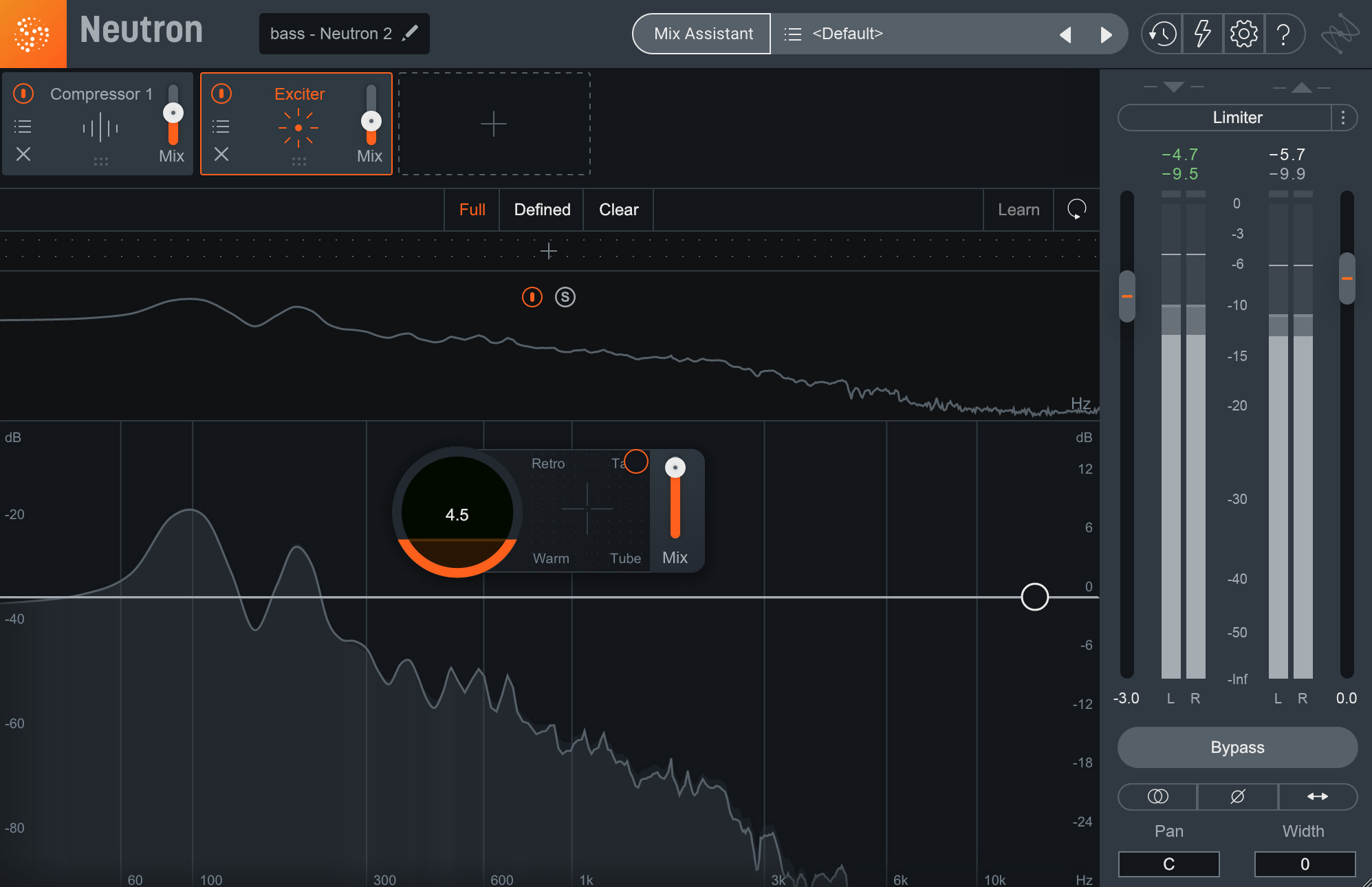This screenshot has width=1372, height=887.
Task: Click the input gain value -3.0
Action: click(1126, 699)
